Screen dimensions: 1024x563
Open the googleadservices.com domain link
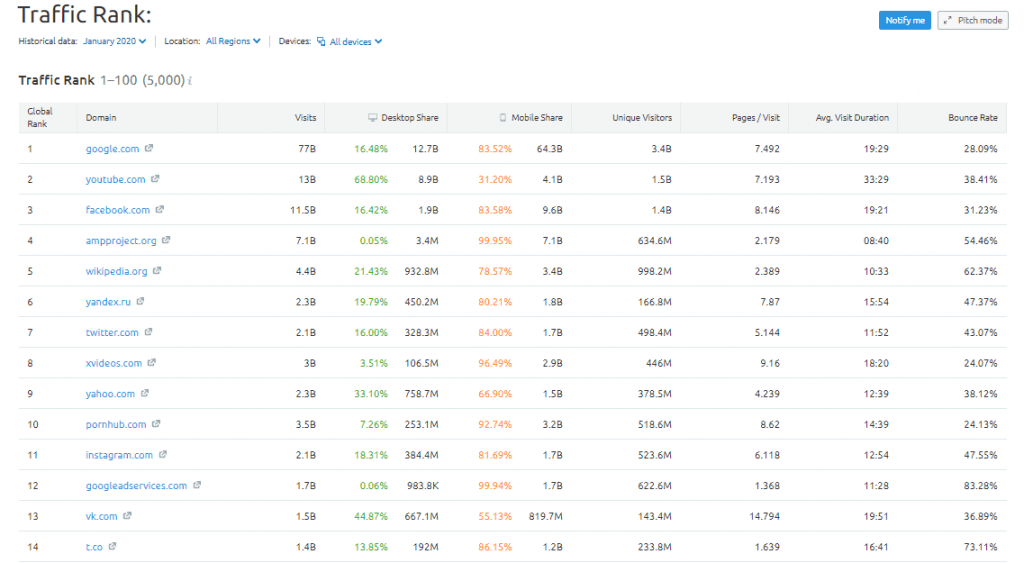[136, 486]
